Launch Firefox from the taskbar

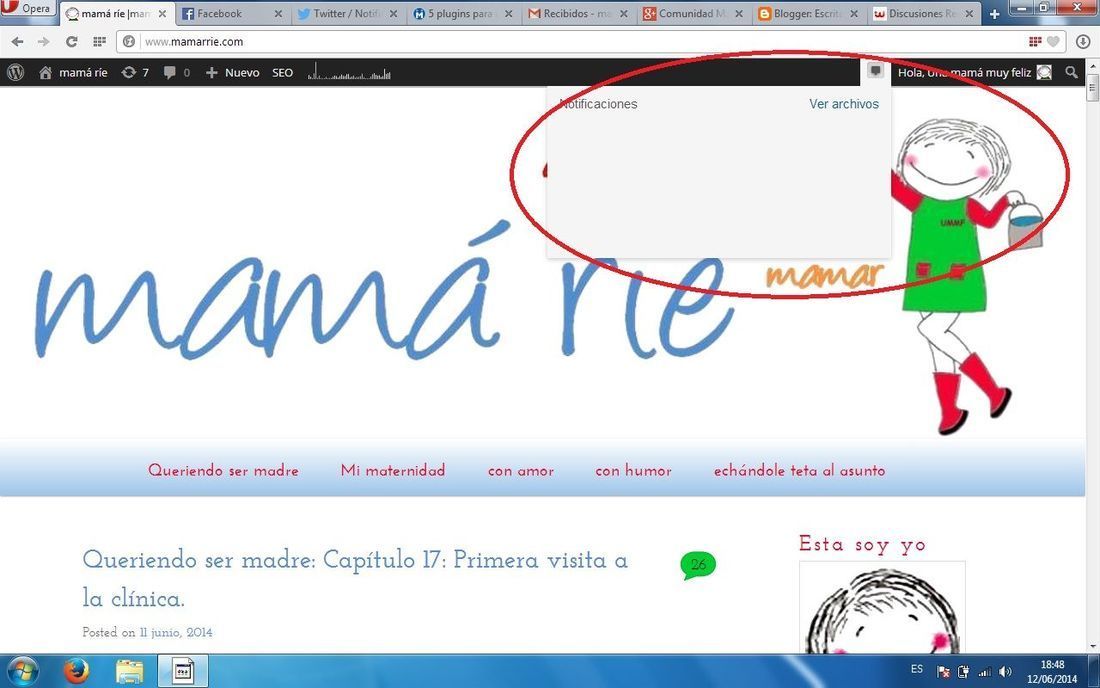(76, 671)
